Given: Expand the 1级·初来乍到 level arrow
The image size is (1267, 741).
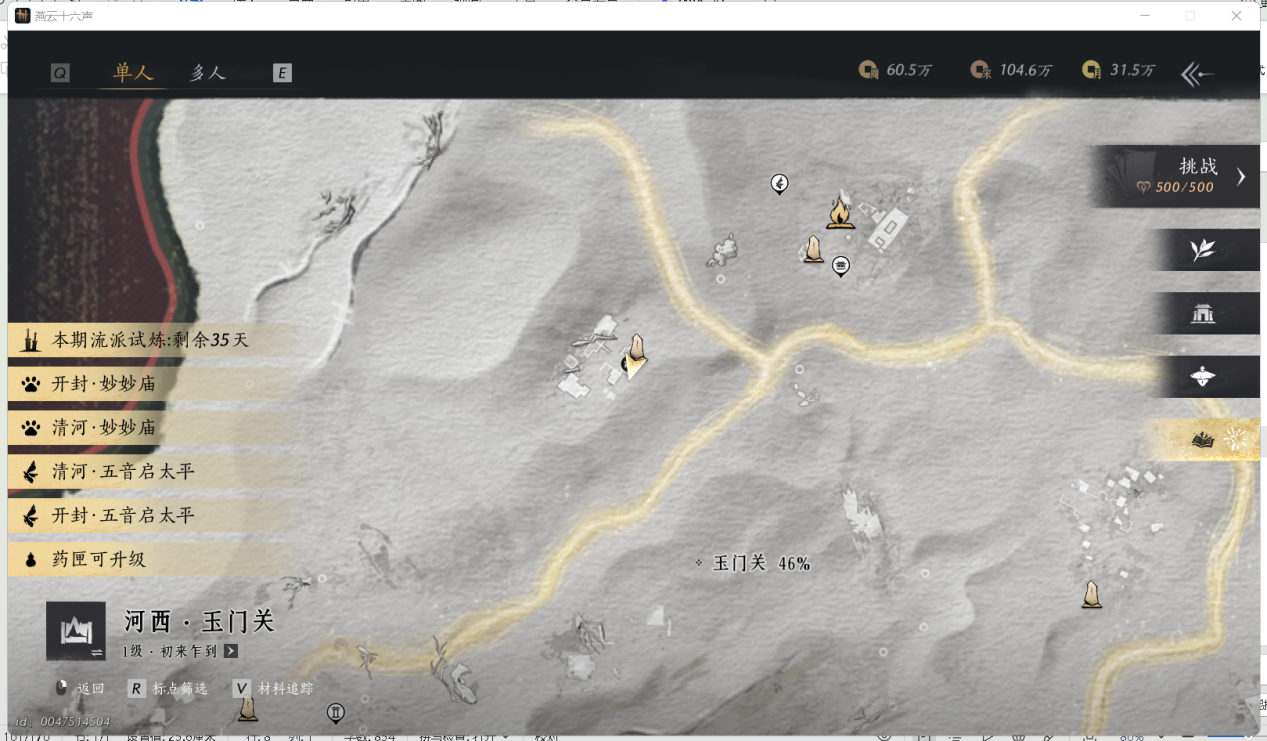Looking at the screenshot, I should [231, 651].
